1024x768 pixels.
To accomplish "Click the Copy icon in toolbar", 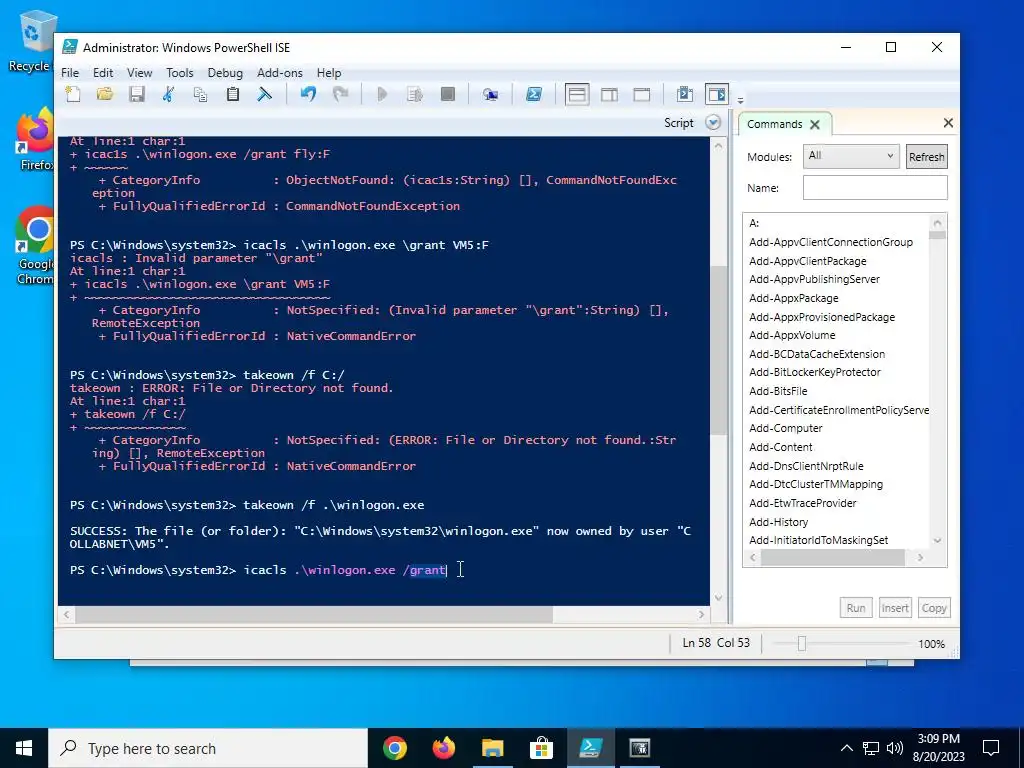I will (x=200, y=94).
